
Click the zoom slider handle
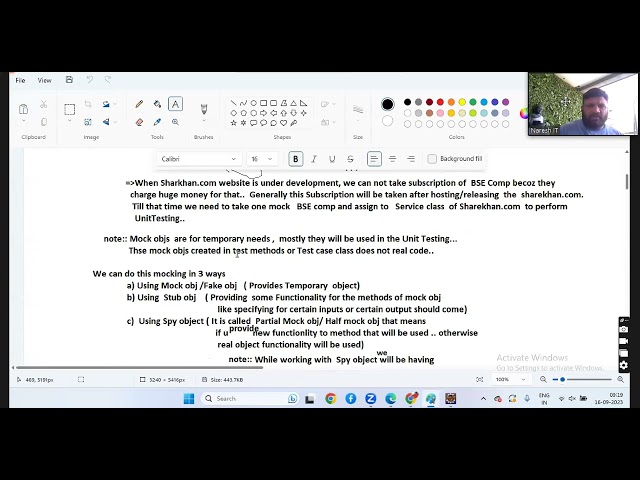click(x=562, y=380)
